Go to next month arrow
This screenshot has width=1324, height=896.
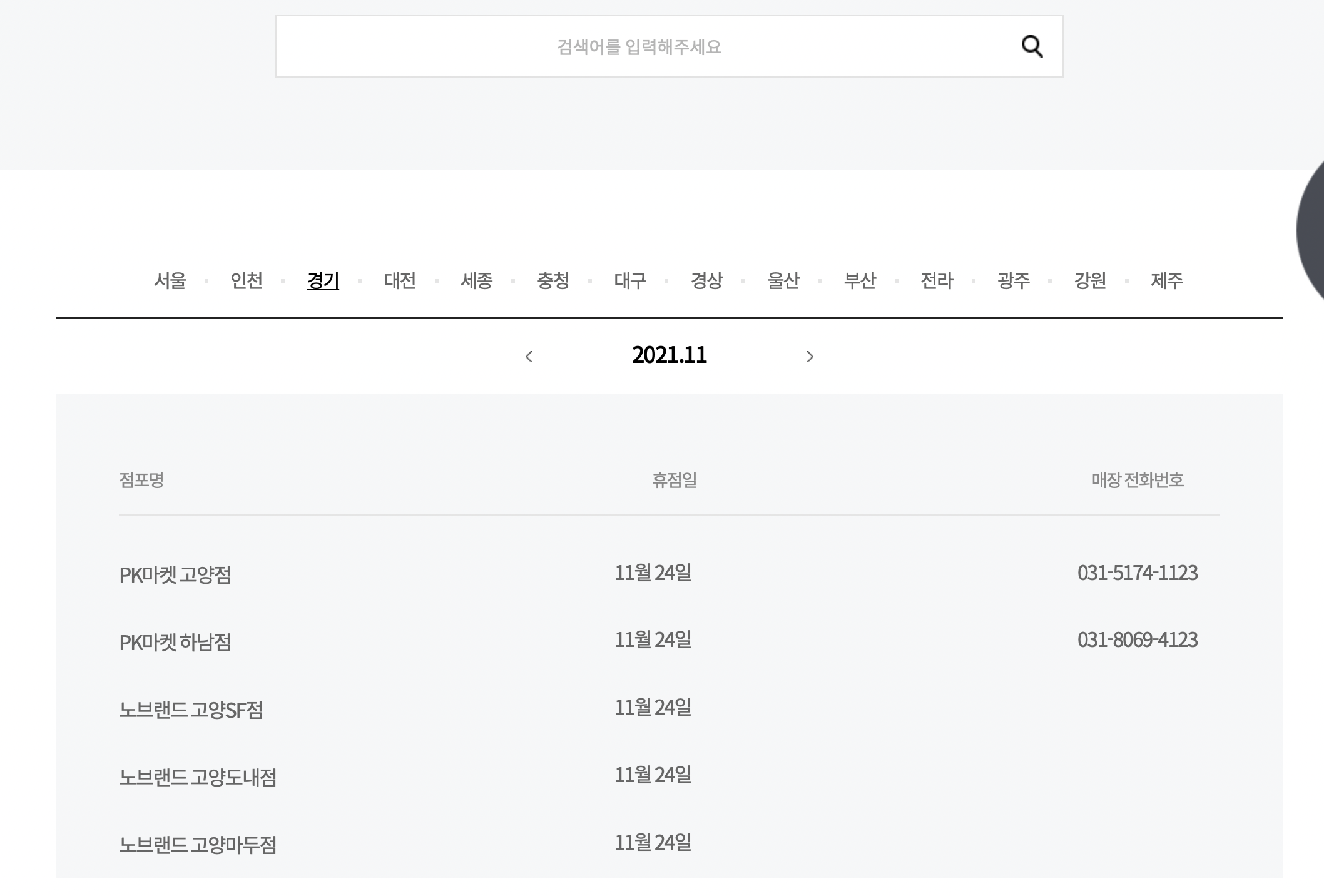(810, 357)
